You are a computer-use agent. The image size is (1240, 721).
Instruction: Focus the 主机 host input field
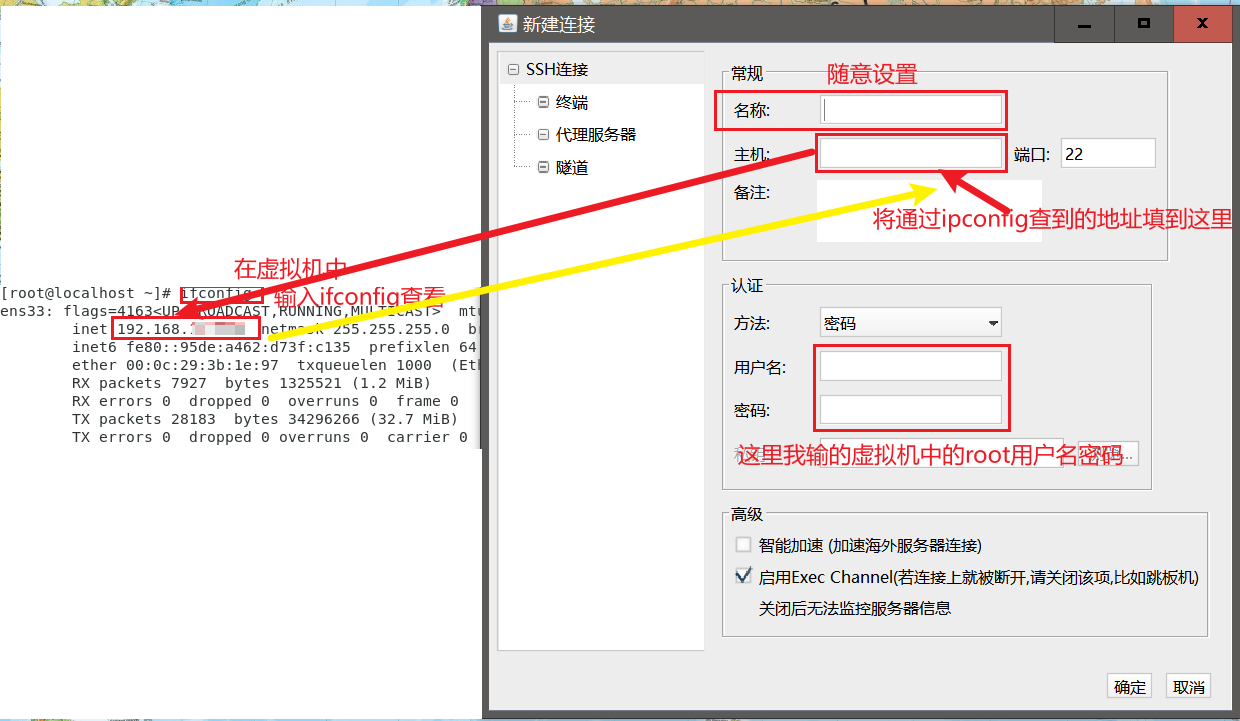[911, 153]
